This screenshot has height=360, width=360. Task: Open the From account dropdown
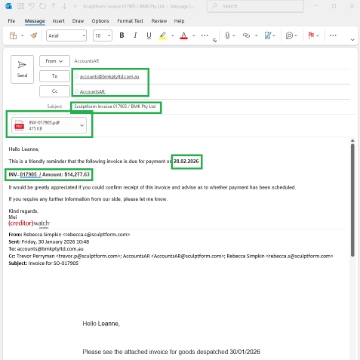[54, 61]
